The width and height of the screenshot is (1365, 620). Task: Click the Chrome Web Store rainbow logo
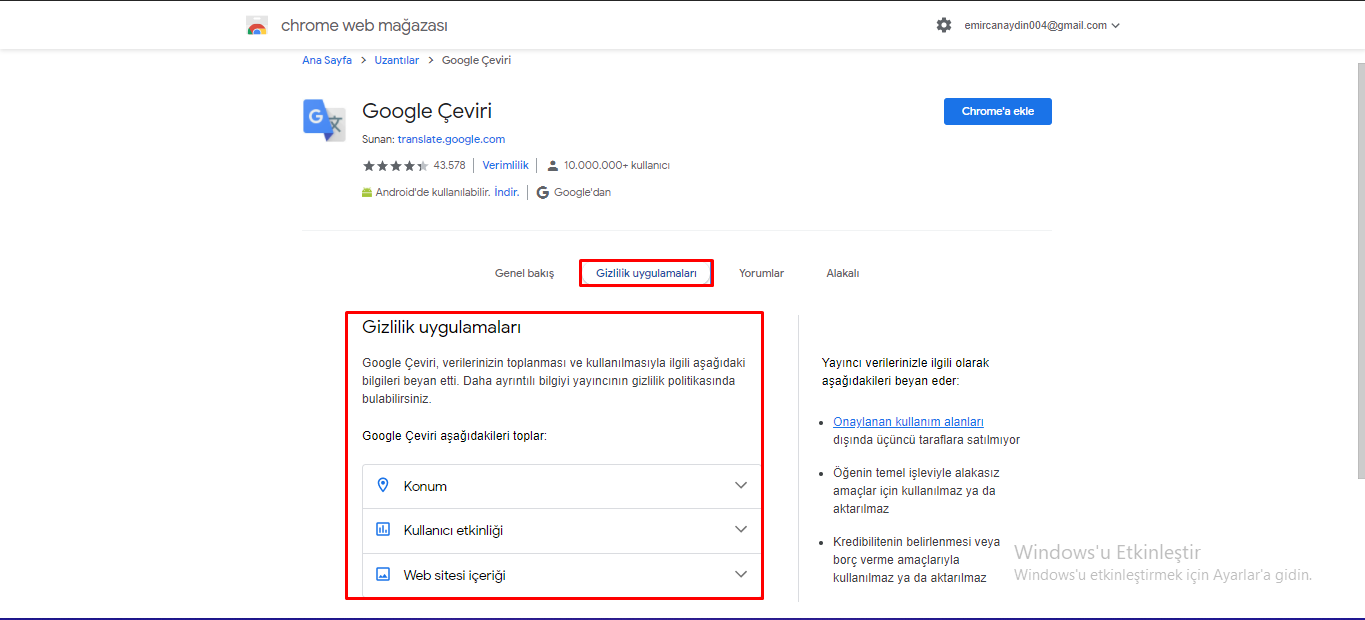click(257, 26)
